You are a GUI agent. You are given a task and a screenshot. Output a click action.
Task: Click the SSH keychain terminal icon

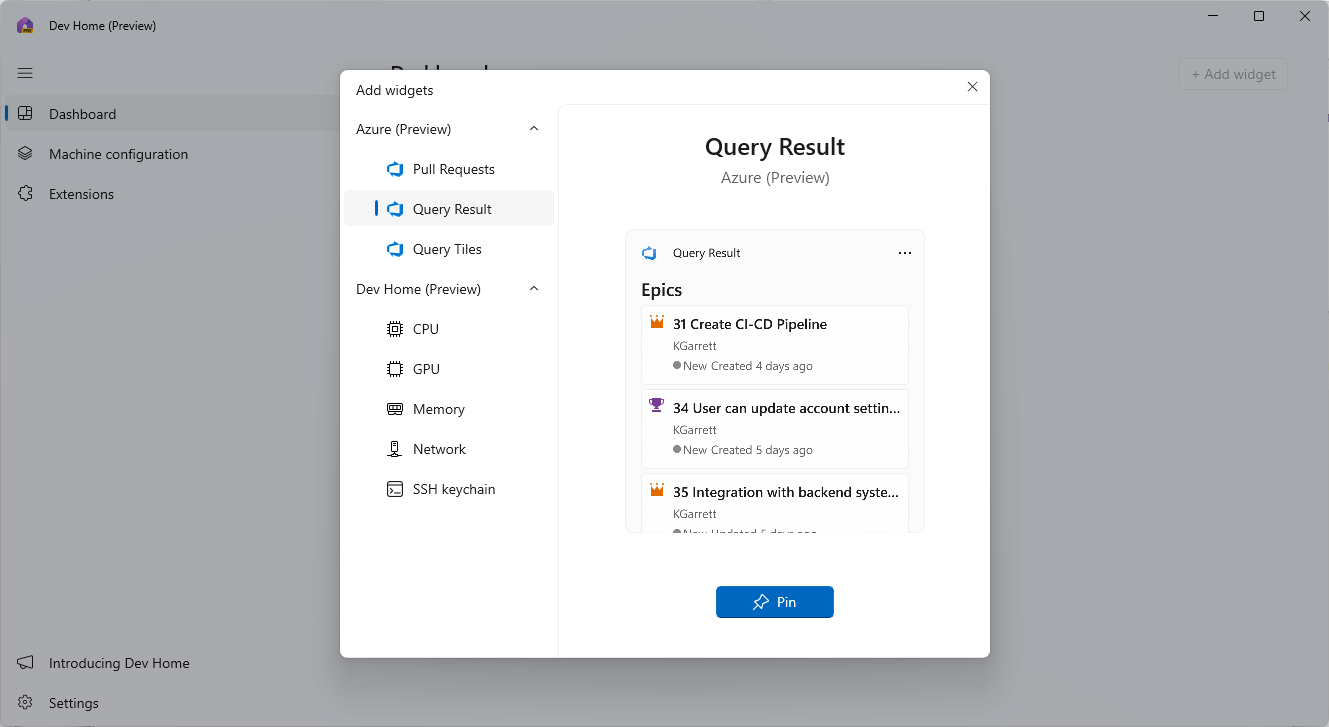[x=395, y=489]
